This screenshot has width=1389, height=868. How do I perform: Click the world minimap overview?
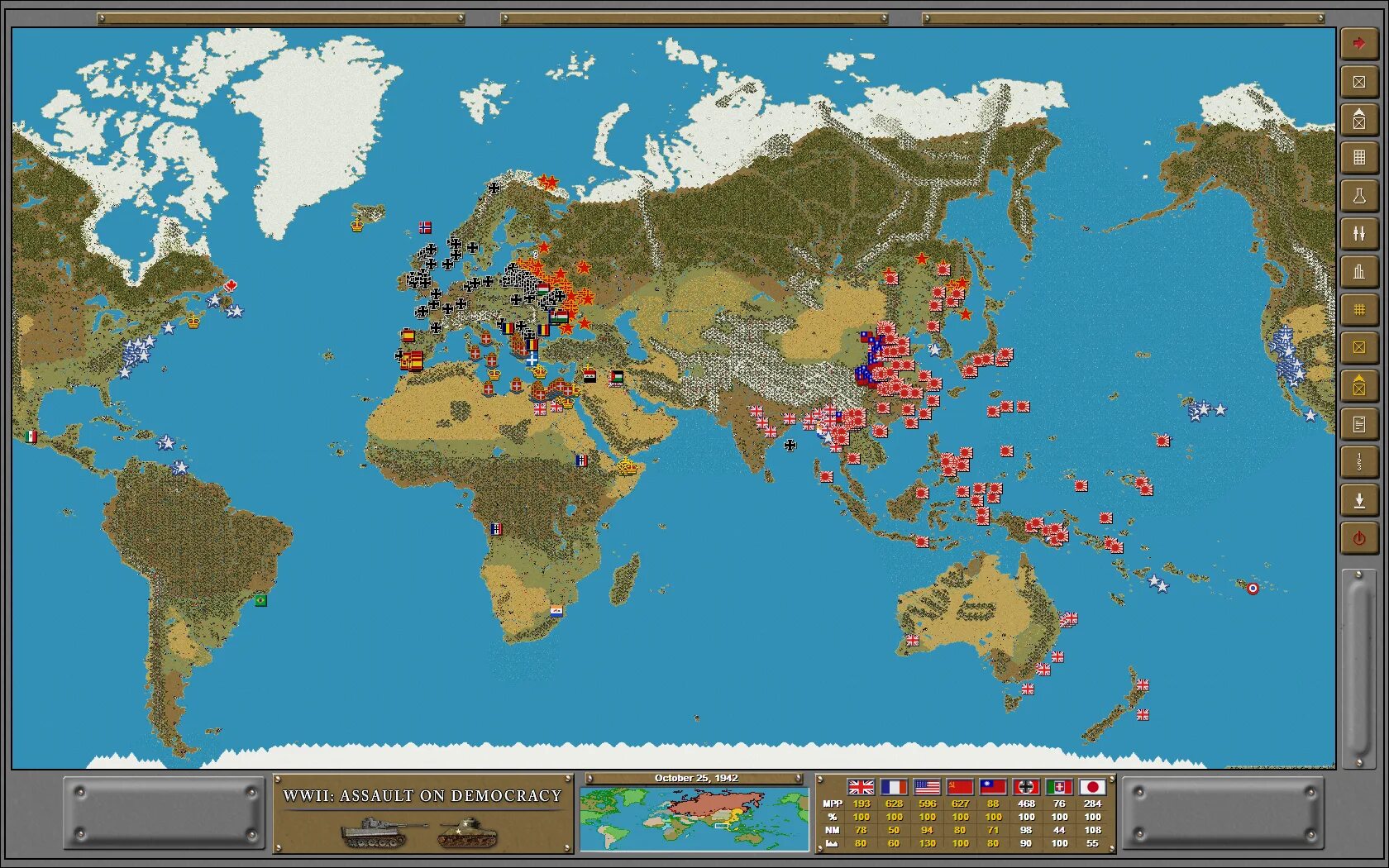(x=694, y=818)
